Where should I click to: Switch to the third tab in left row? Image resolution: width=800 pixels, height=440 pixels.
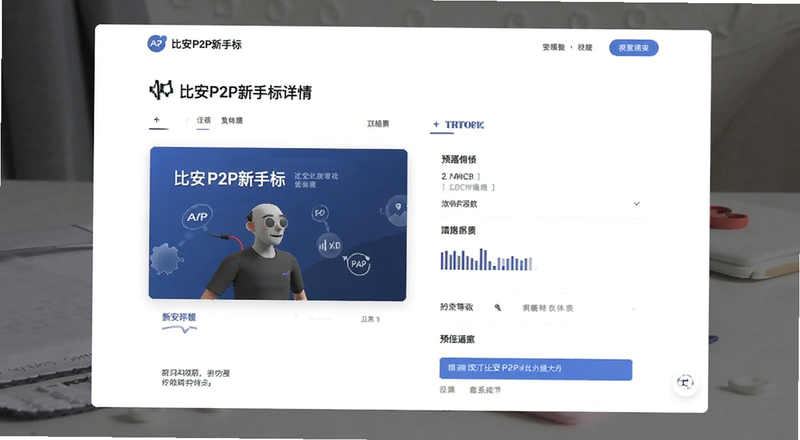(x=232, y=120)
